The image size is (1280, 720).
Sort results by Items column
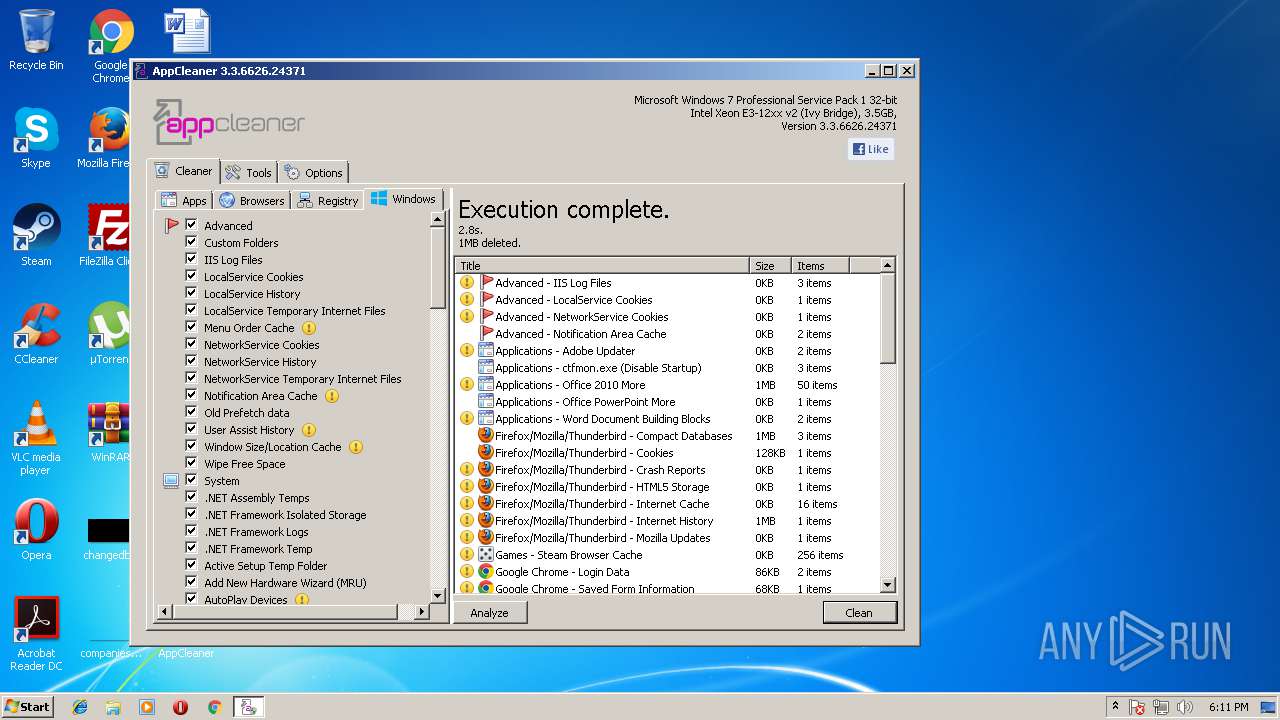coord(820,265)
